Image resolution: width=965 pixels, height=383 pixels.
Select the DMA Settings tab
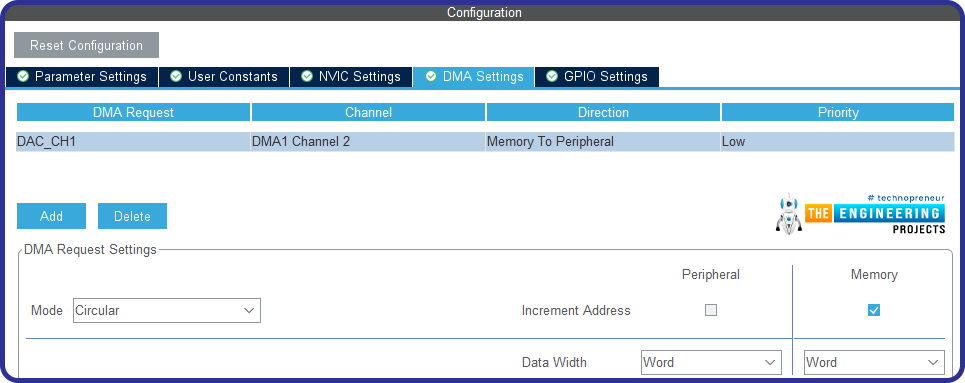tap(474, 76)
